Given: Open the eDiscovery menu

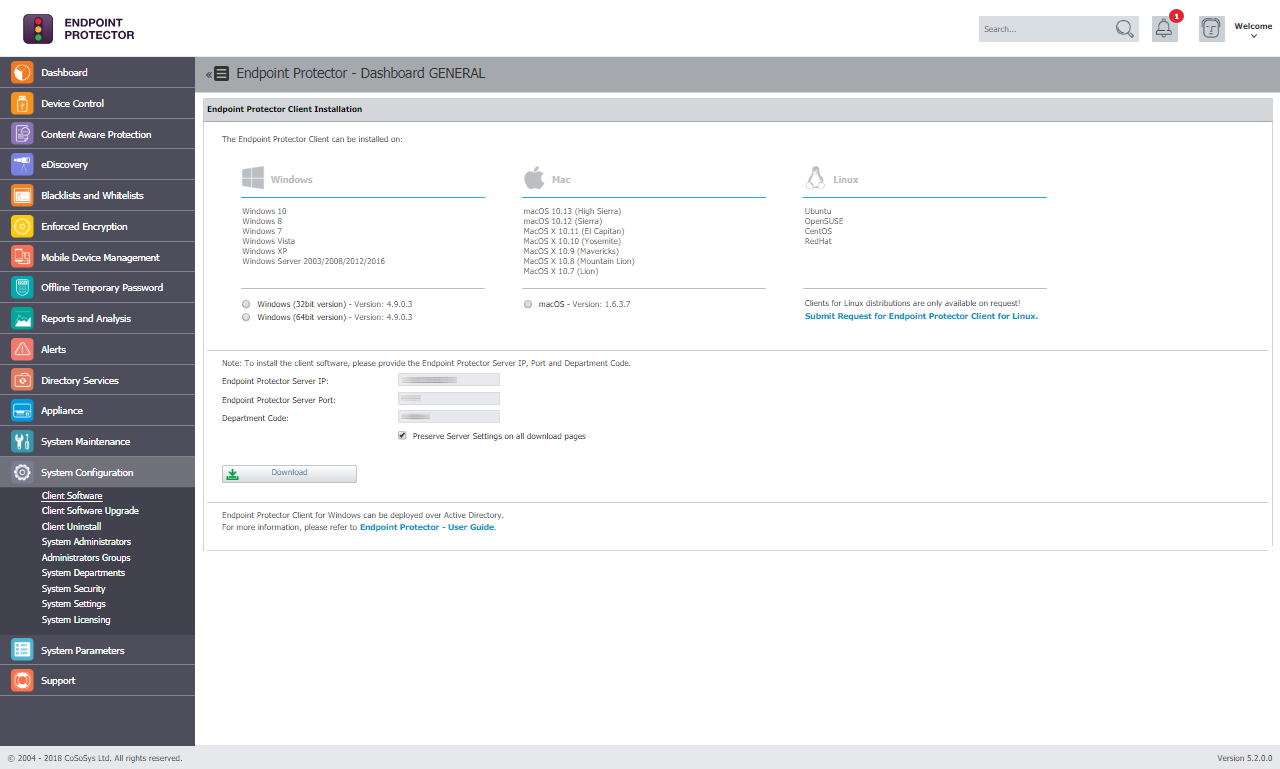Looking at the screenshot, I should pos(97,164).
